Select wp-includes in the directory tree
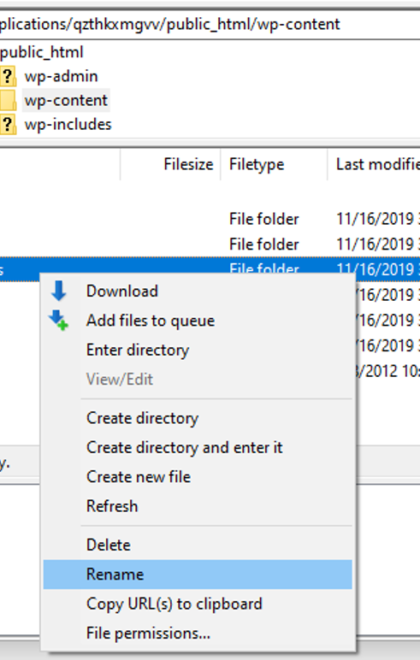Image resolution: width=420 pixels, height=660 pixels. [x=68, y=124]
